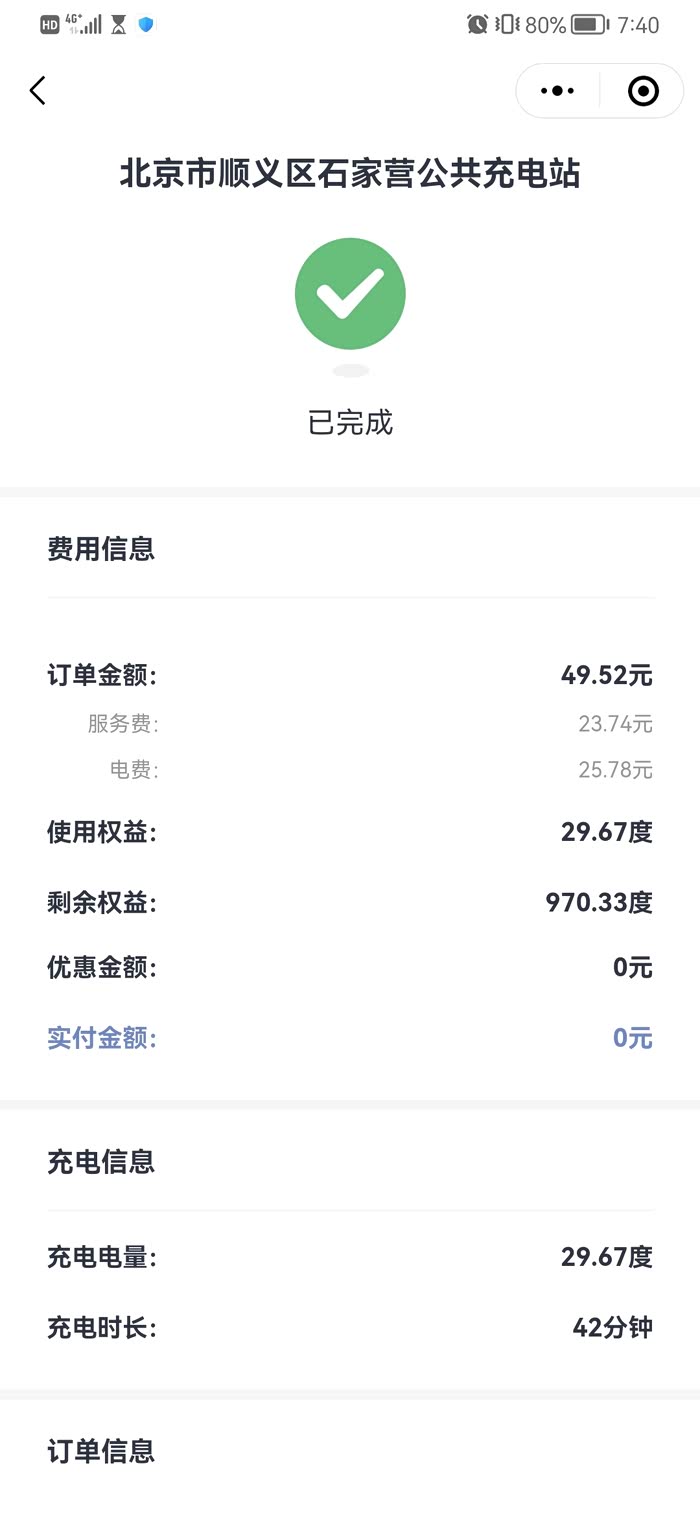Tap the charging station name title
700x1516 pixels.
(350, 174)
